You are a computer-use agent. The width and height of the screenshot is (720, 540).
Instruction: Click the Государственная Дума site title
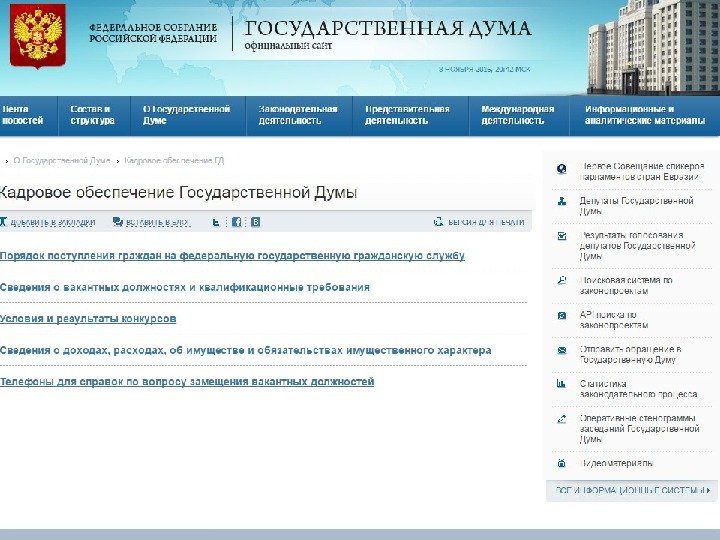pos(388,28)
